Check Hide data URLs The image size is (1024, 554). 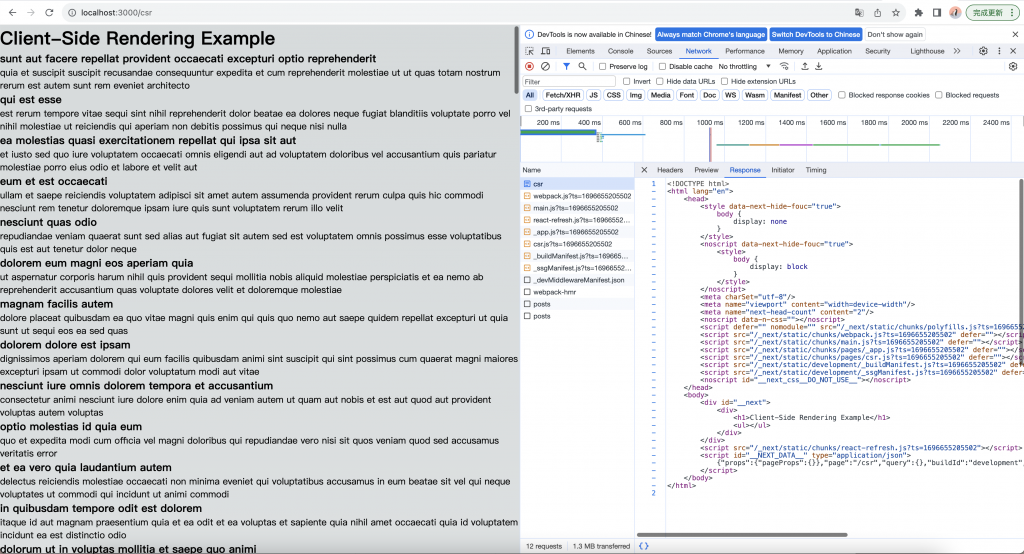(x=660, y=82)
